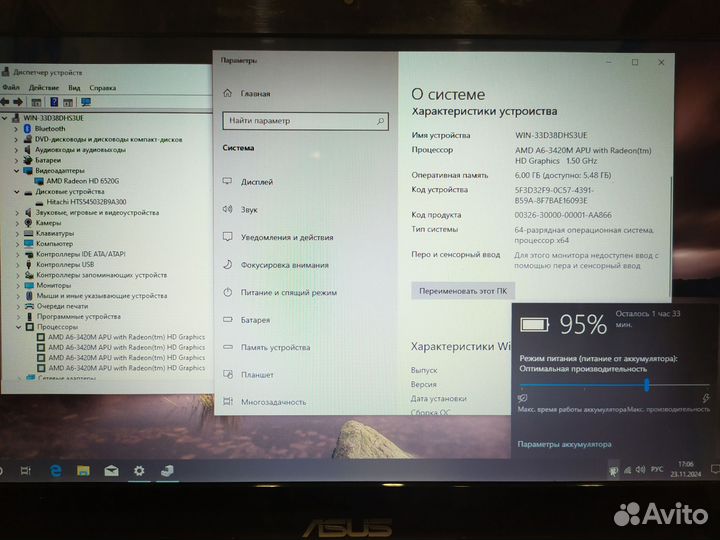Click the network icon in system tray
Image resolution: width=720 pixels, height=540 pixels.
627,470
